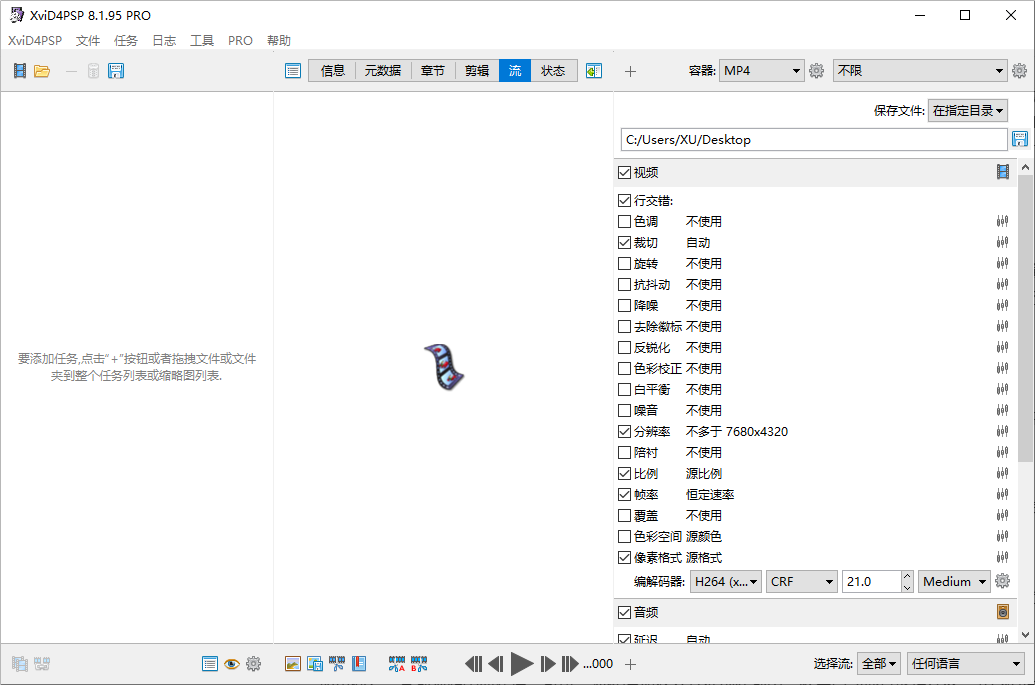
Task: Open the CRF rate mode dropdown
Action: coord(801,581)
